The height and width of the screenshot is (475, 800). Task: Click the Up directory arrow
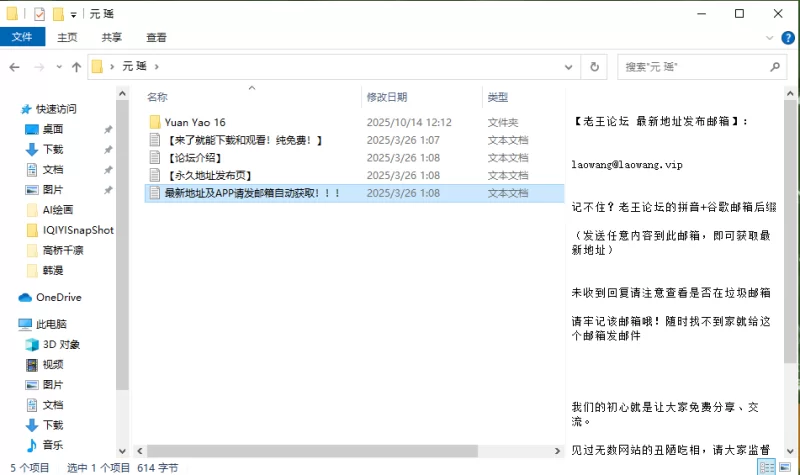(76, 67)
